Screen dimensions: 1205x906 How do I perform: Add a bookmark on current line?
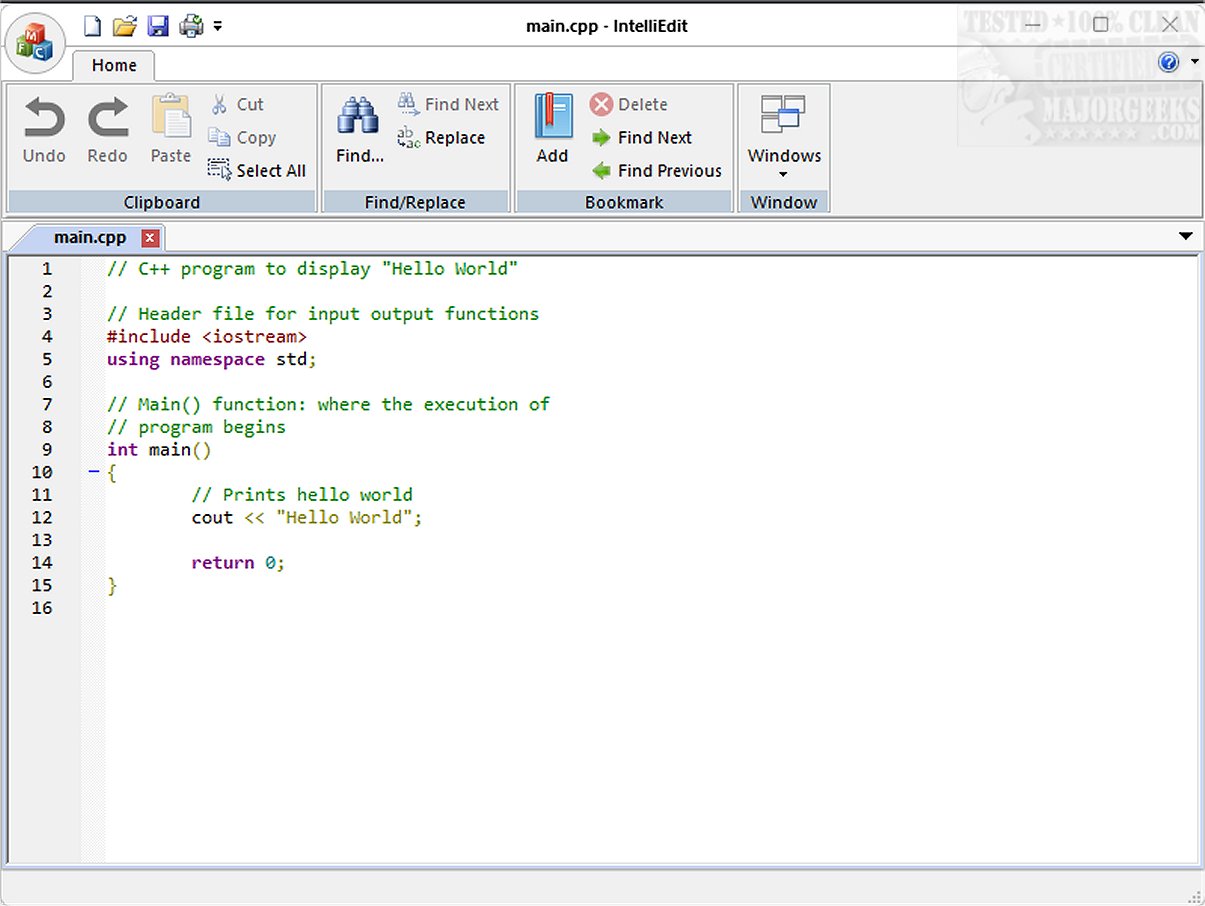point(552,130)
